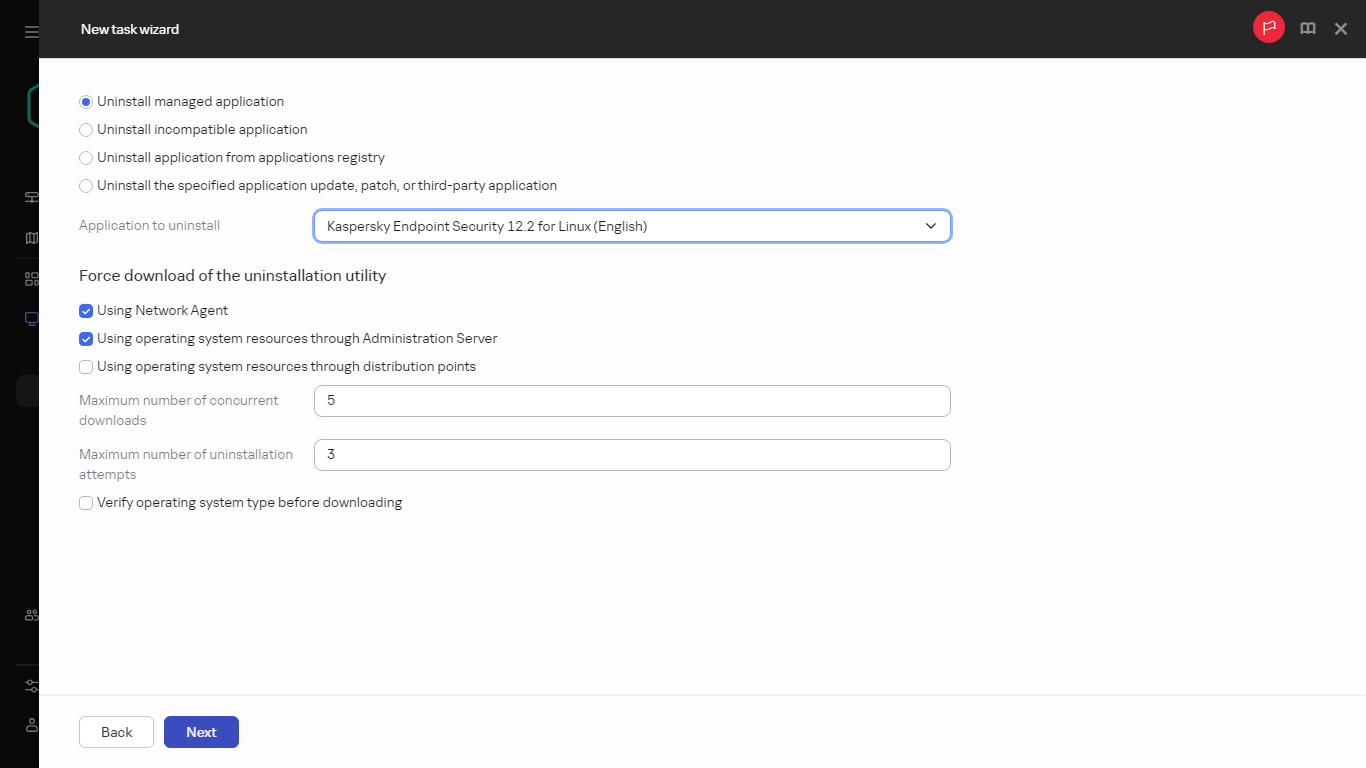Open the online Help book icon
Screen dimensions: 1366x768
(x=1307, y=28)
